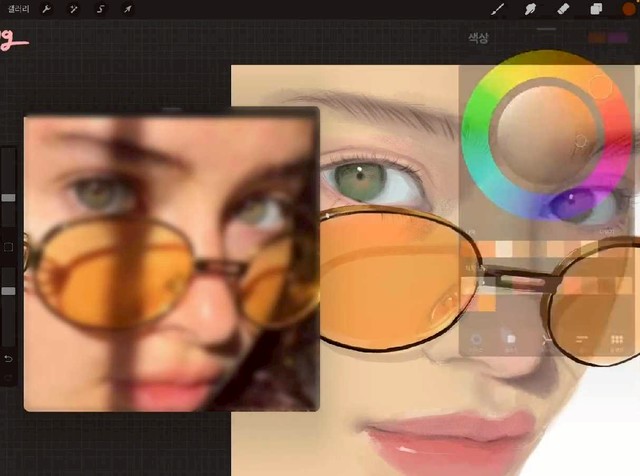
Task: Switch to the primary color swatch in color panel header
Action: coord(598,38)
